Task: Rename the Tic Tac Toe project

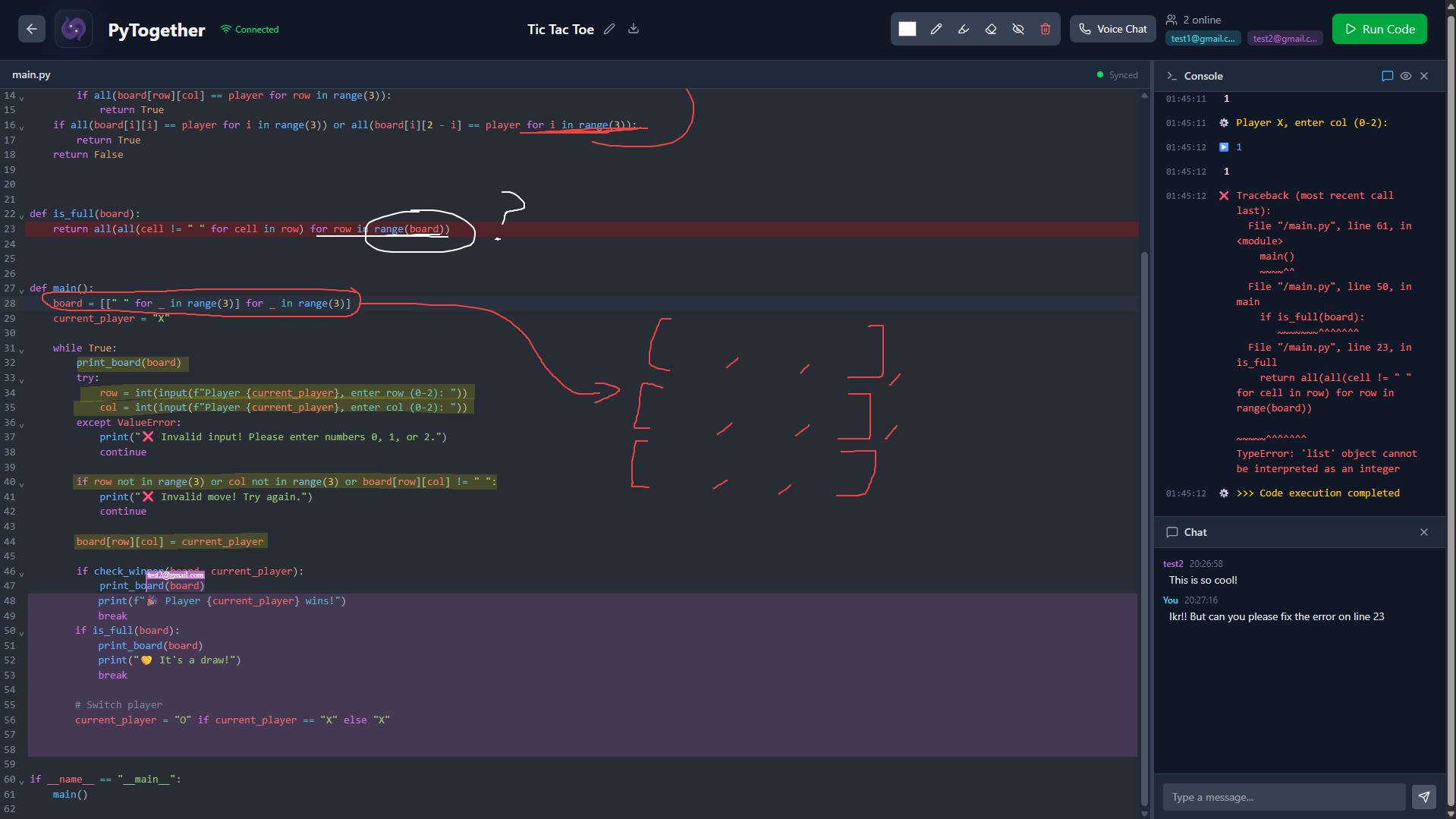Action: [x=609, y=29]
